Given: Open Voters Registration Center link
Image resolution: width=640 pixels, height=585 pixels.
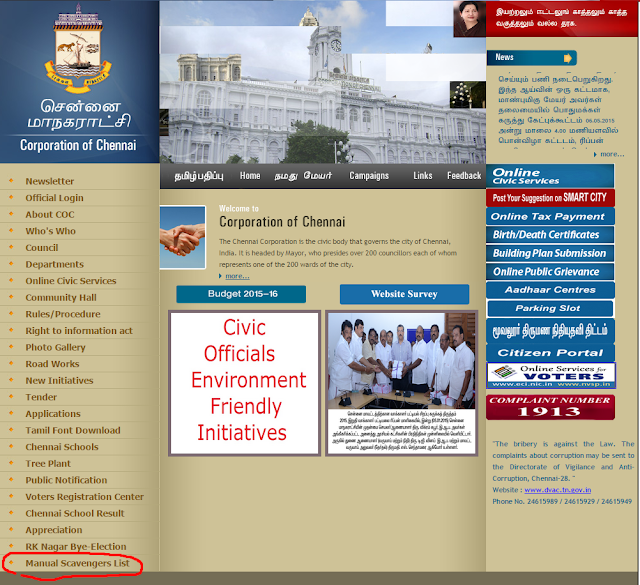Looking at the screenshot, I should 84,497.
